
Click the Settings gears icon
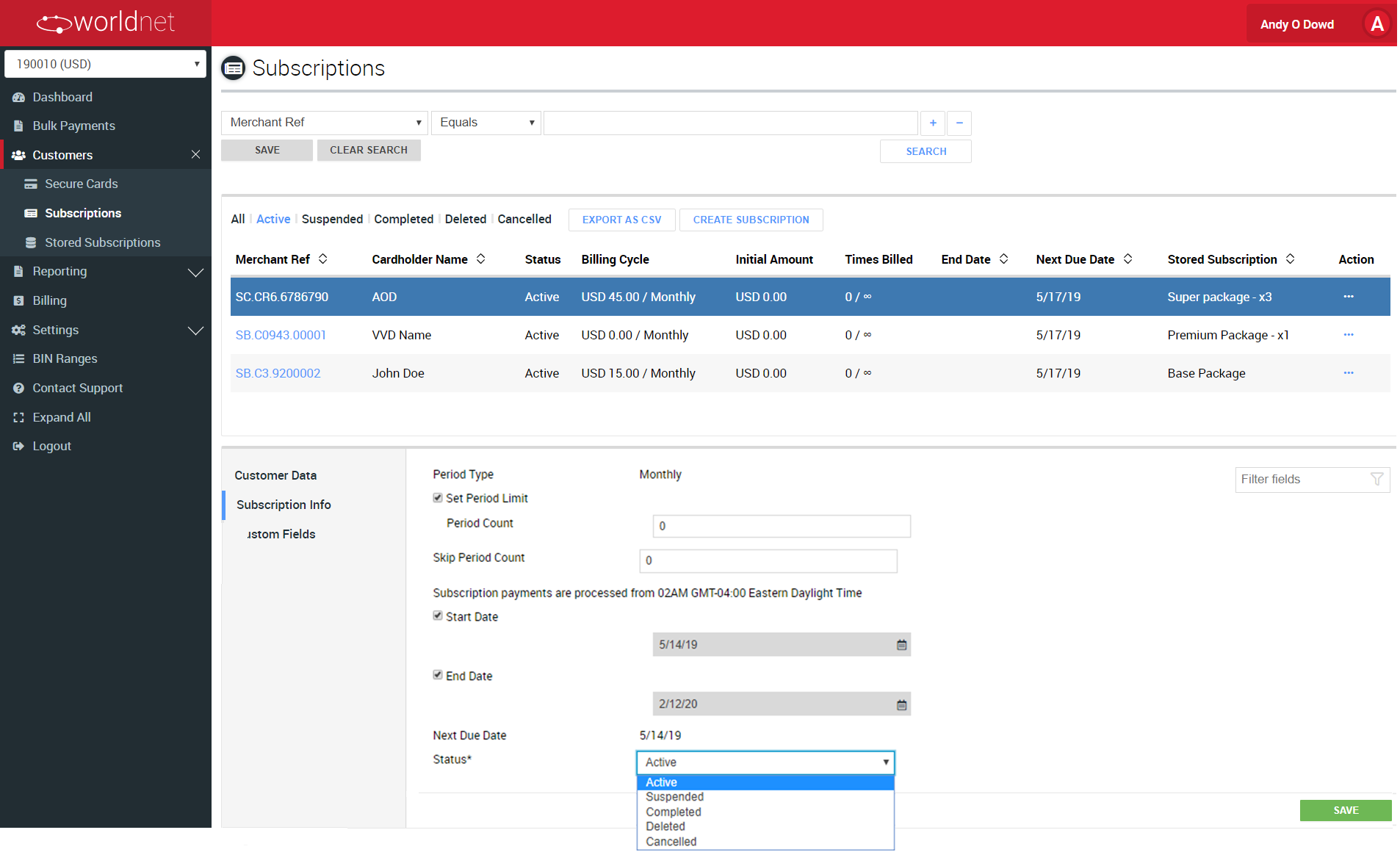18,330
